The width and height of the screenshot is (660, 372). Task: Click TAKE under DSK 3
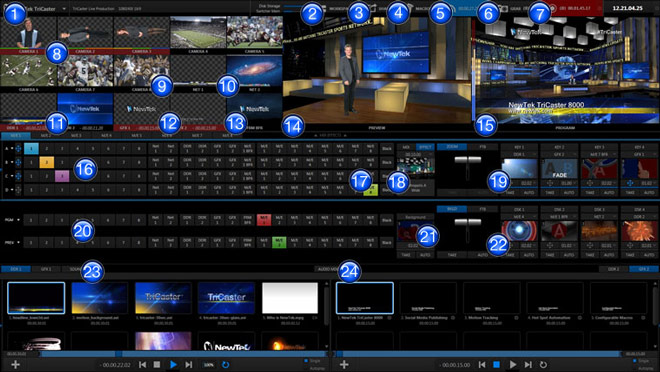[x=590, y=255]
